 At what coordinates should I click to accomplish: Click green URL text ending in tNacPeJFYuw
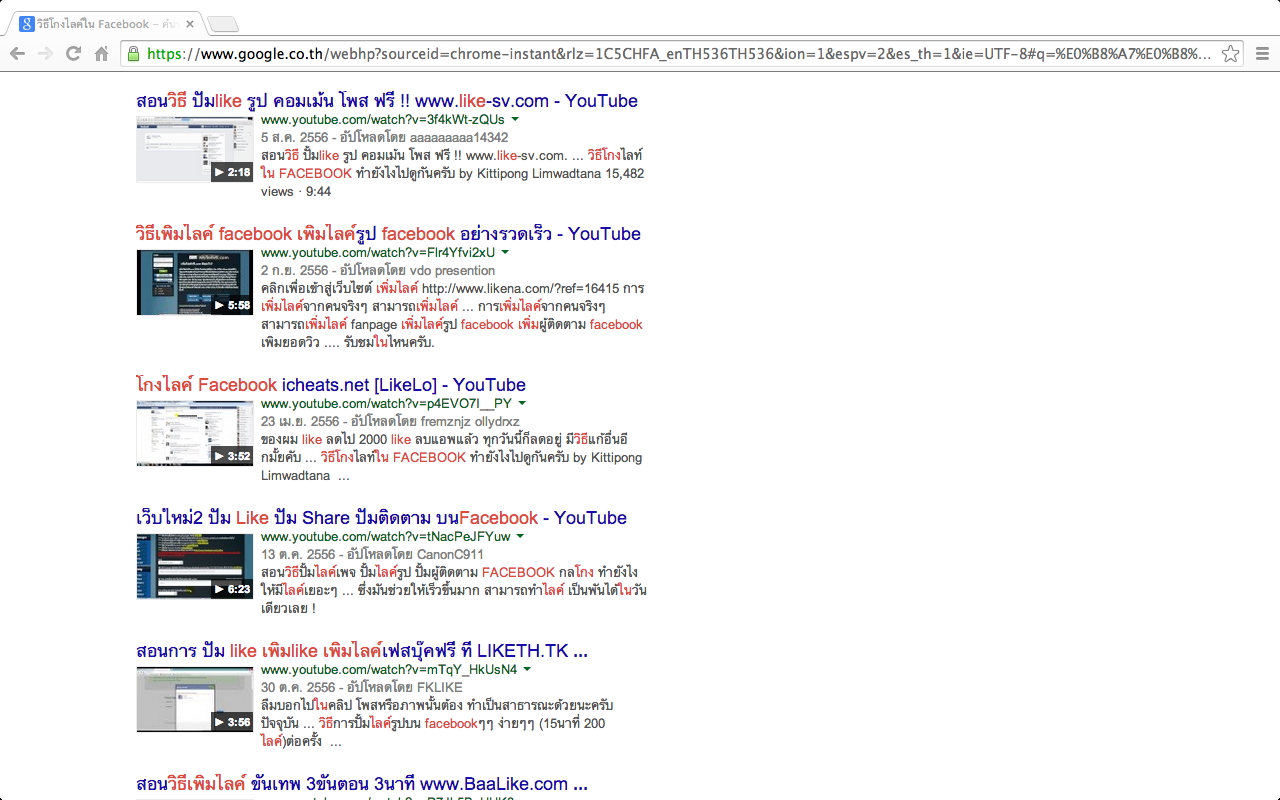386,536
